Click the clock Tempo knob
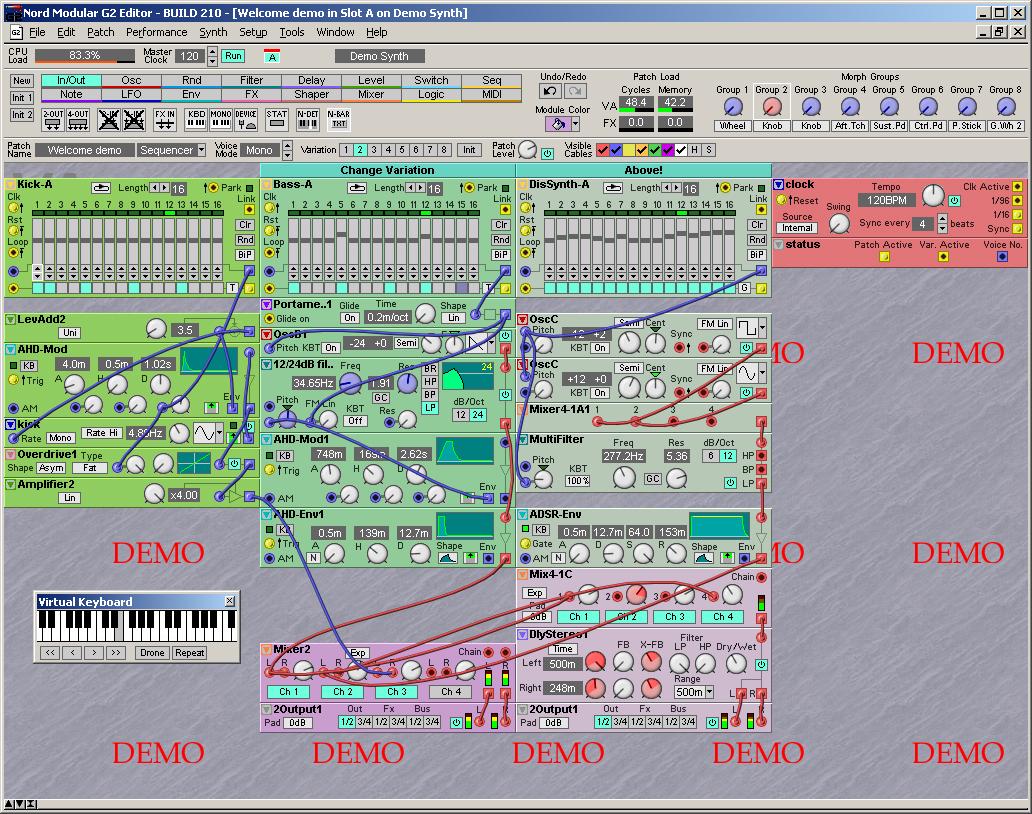This screenshot has width=1032, height=814. pyautogui.click(x=933, y=195)
